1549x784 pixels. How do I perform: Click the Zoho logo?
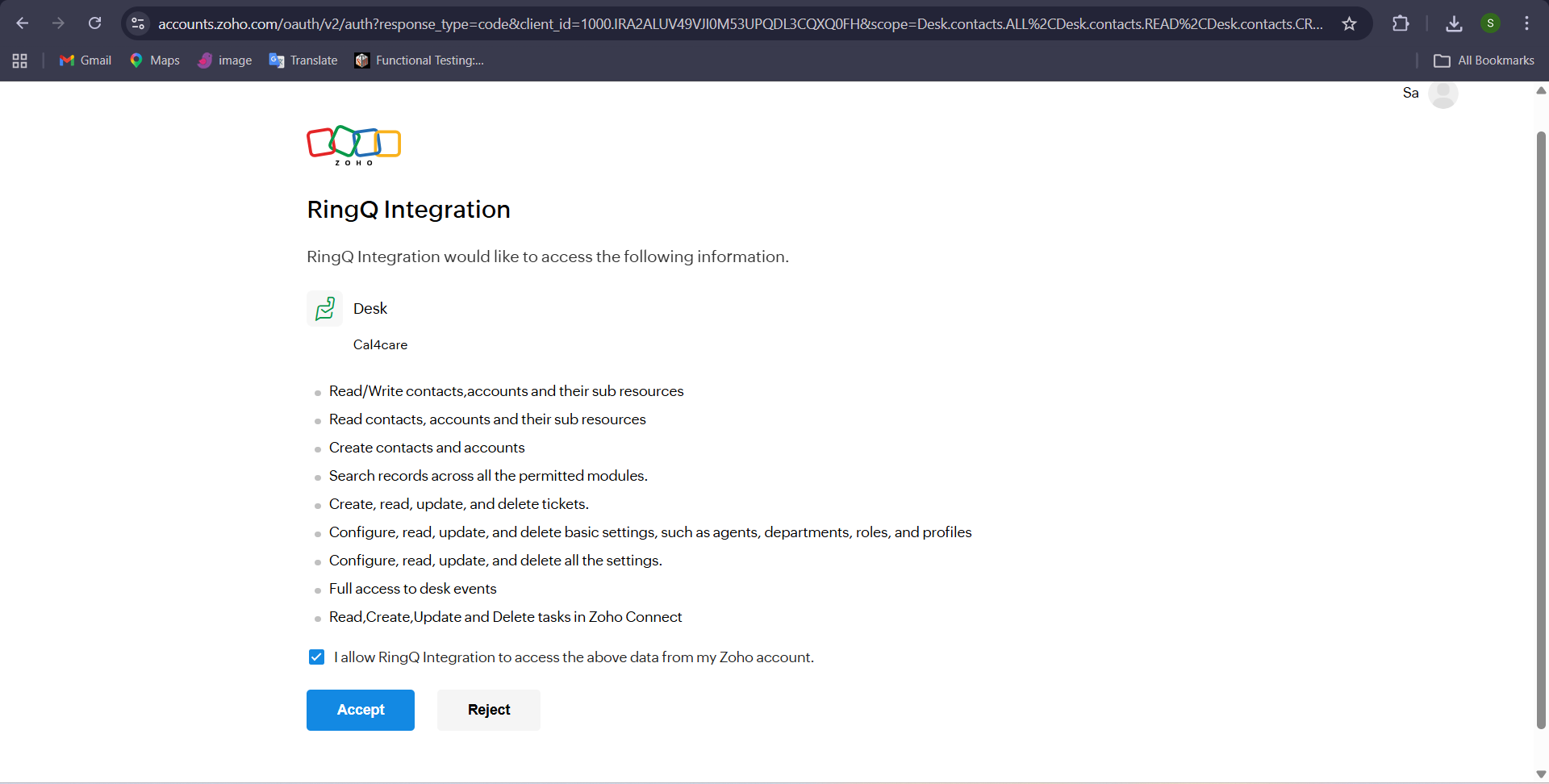pos(353,146)
